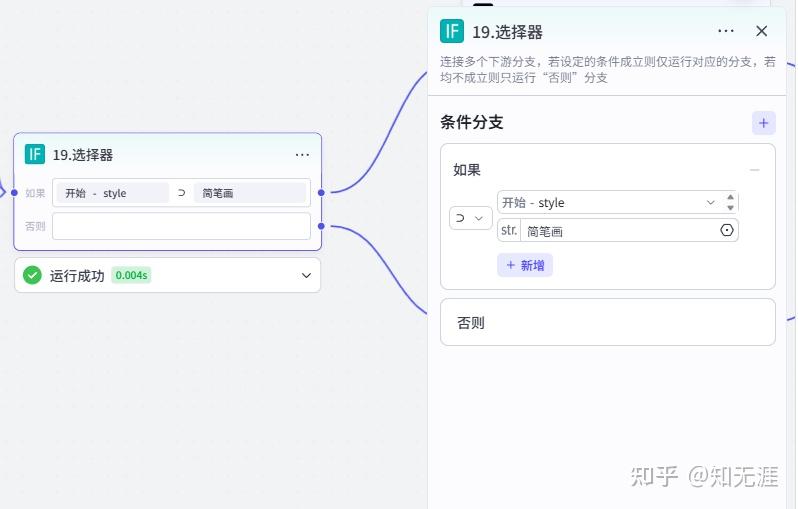Open the three-dot menu in the side panel
The width and height of the screenshot is (798, 509).
[x=726, y=31]
